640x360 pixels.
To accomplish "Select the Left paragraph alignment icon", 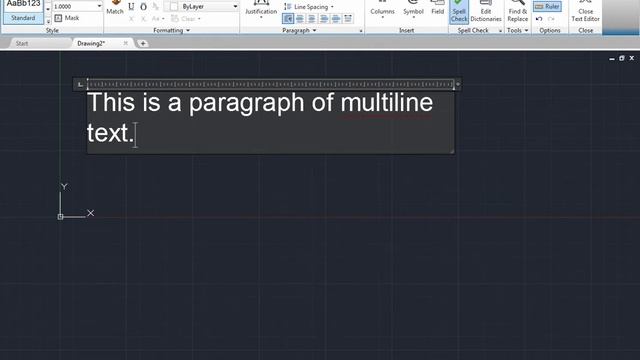I will pos(300,19).
